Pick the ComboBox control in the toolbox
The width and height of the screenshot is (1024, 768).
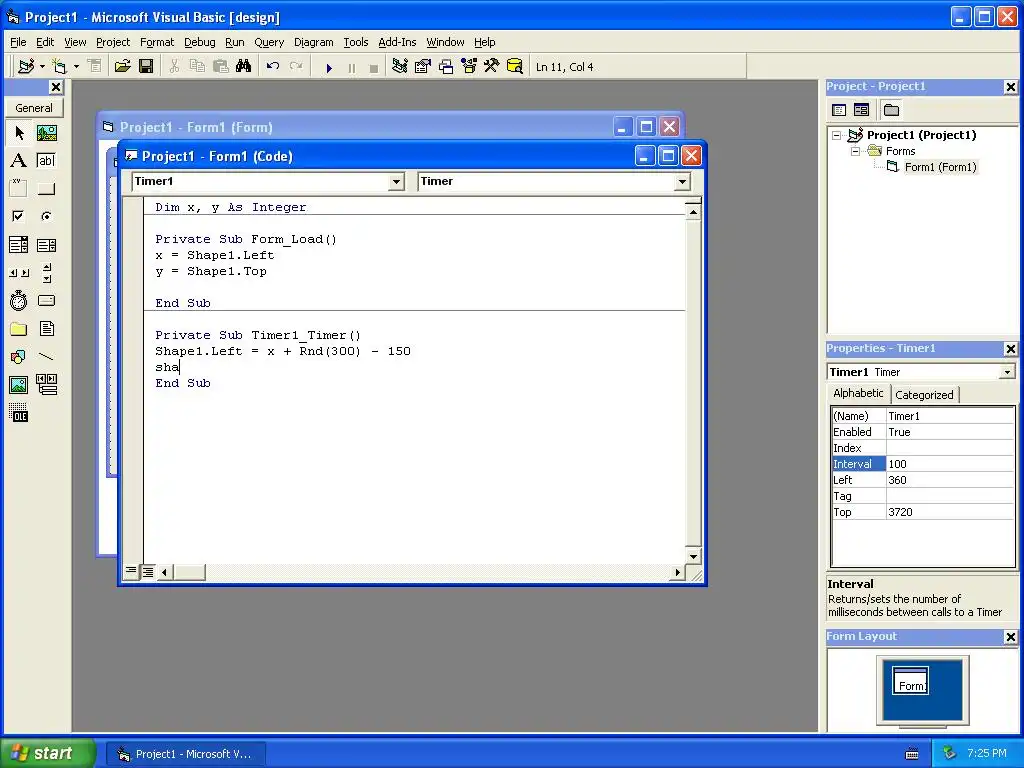[19, 245]
